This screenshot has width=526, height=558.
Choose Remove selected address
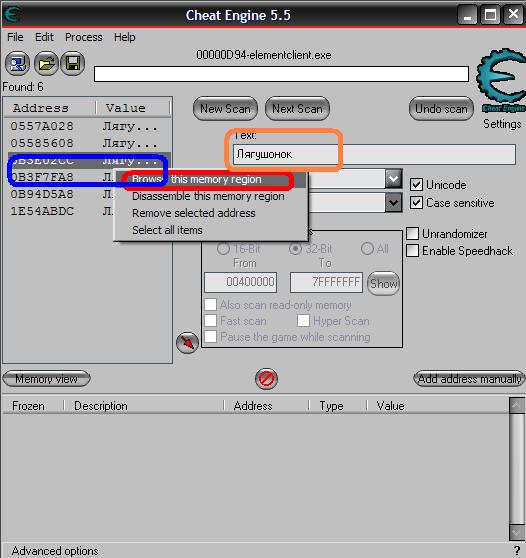211,213
